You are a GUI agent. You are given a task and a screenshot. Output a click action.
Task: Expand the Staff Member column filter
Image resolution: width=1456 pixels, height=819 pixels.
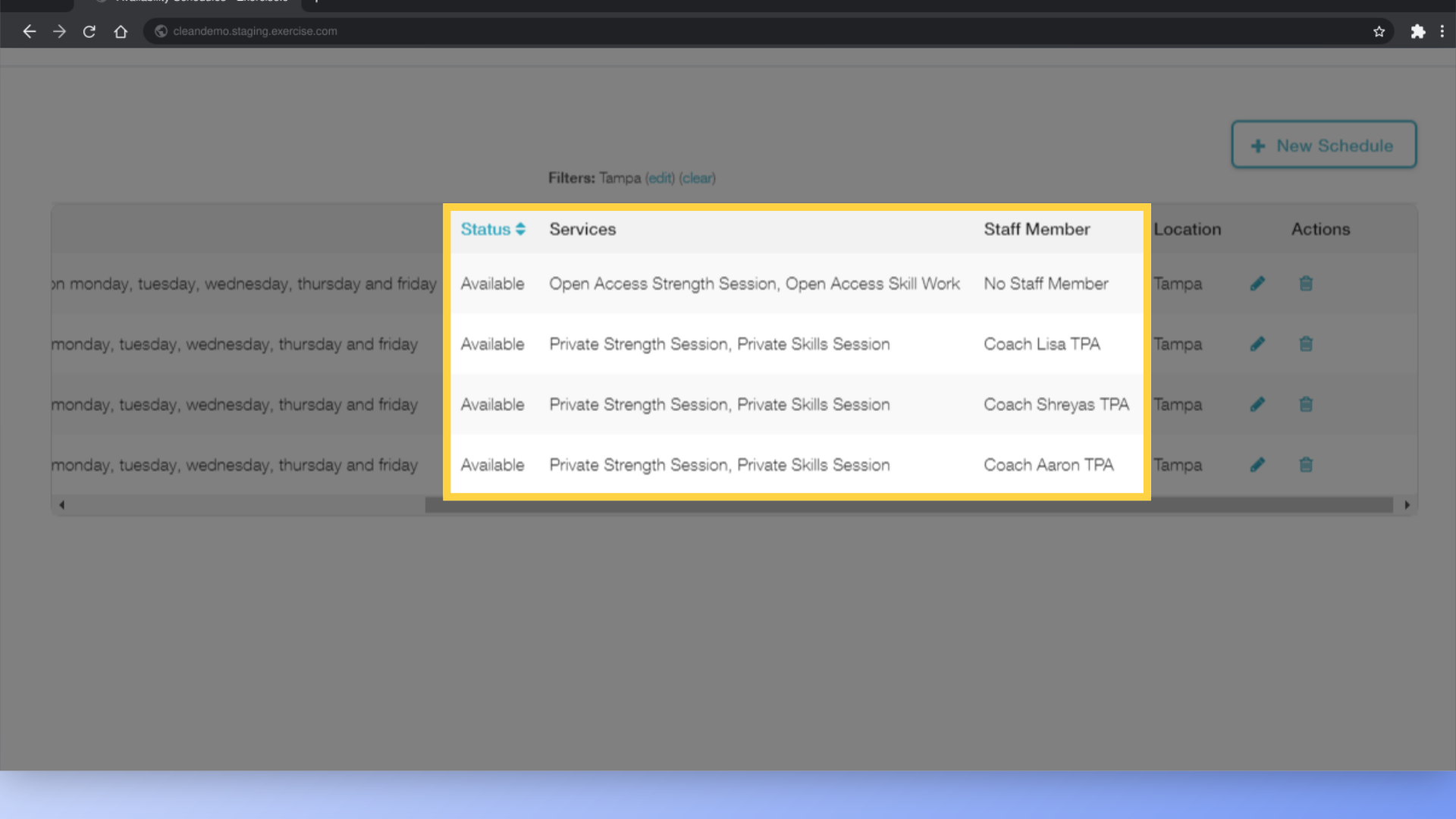(x=1037, y=229)
